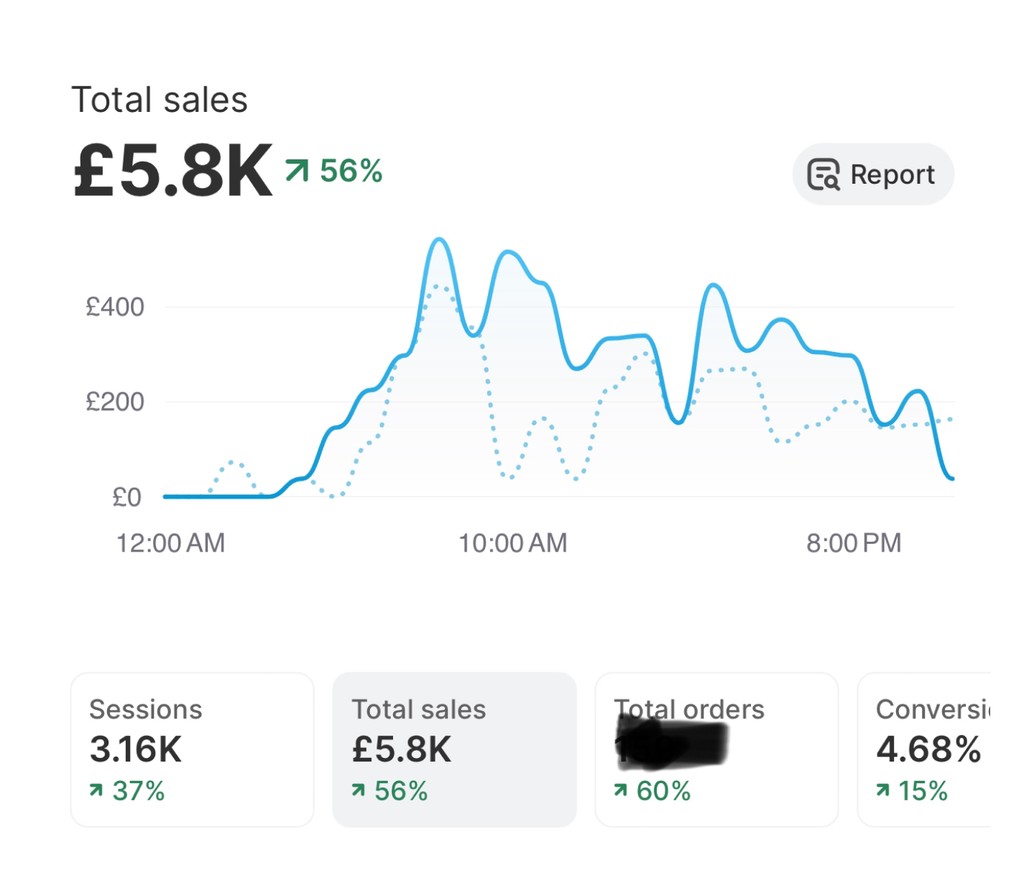
Task: Click the trend arrow icon on Conversion card
Action: (x=883, y=791)
